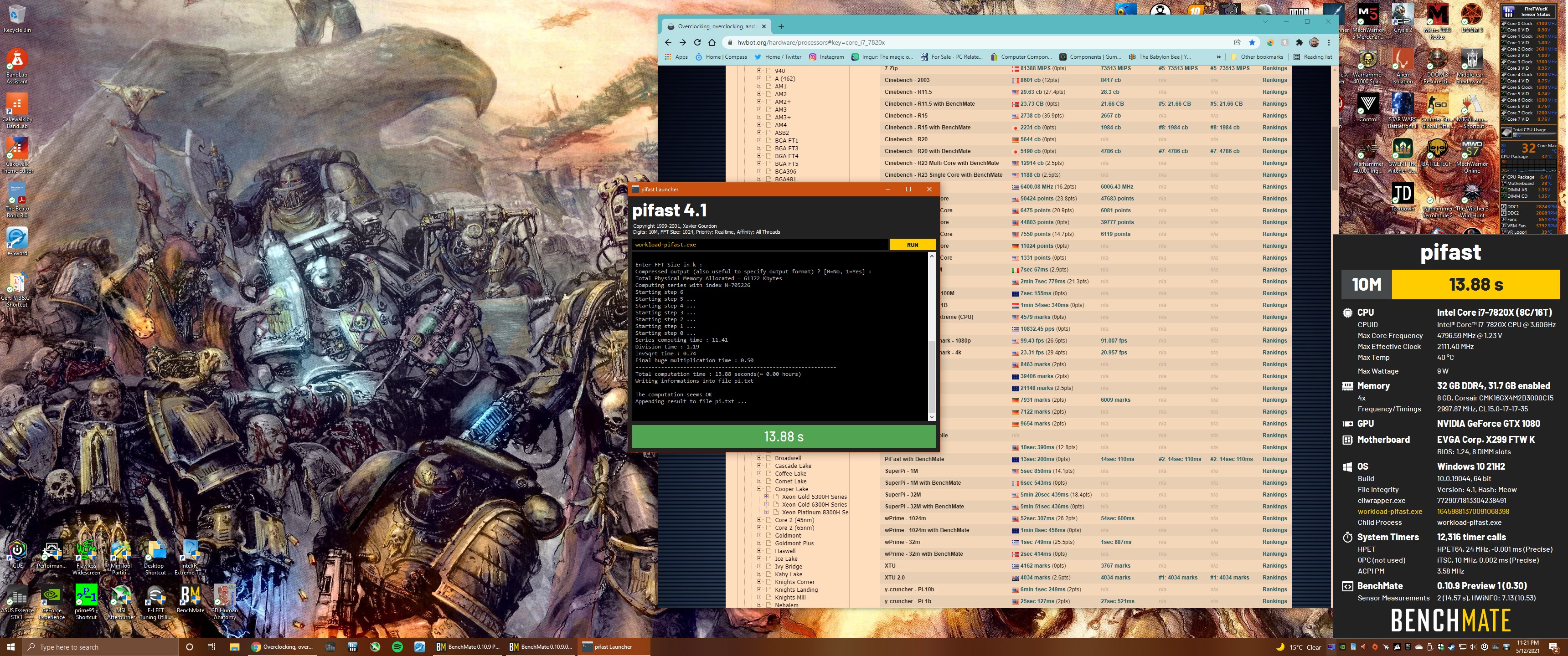Open Chrome home page icon
Viewport: 1568px width, 656px height.
(x=712, y=43)
